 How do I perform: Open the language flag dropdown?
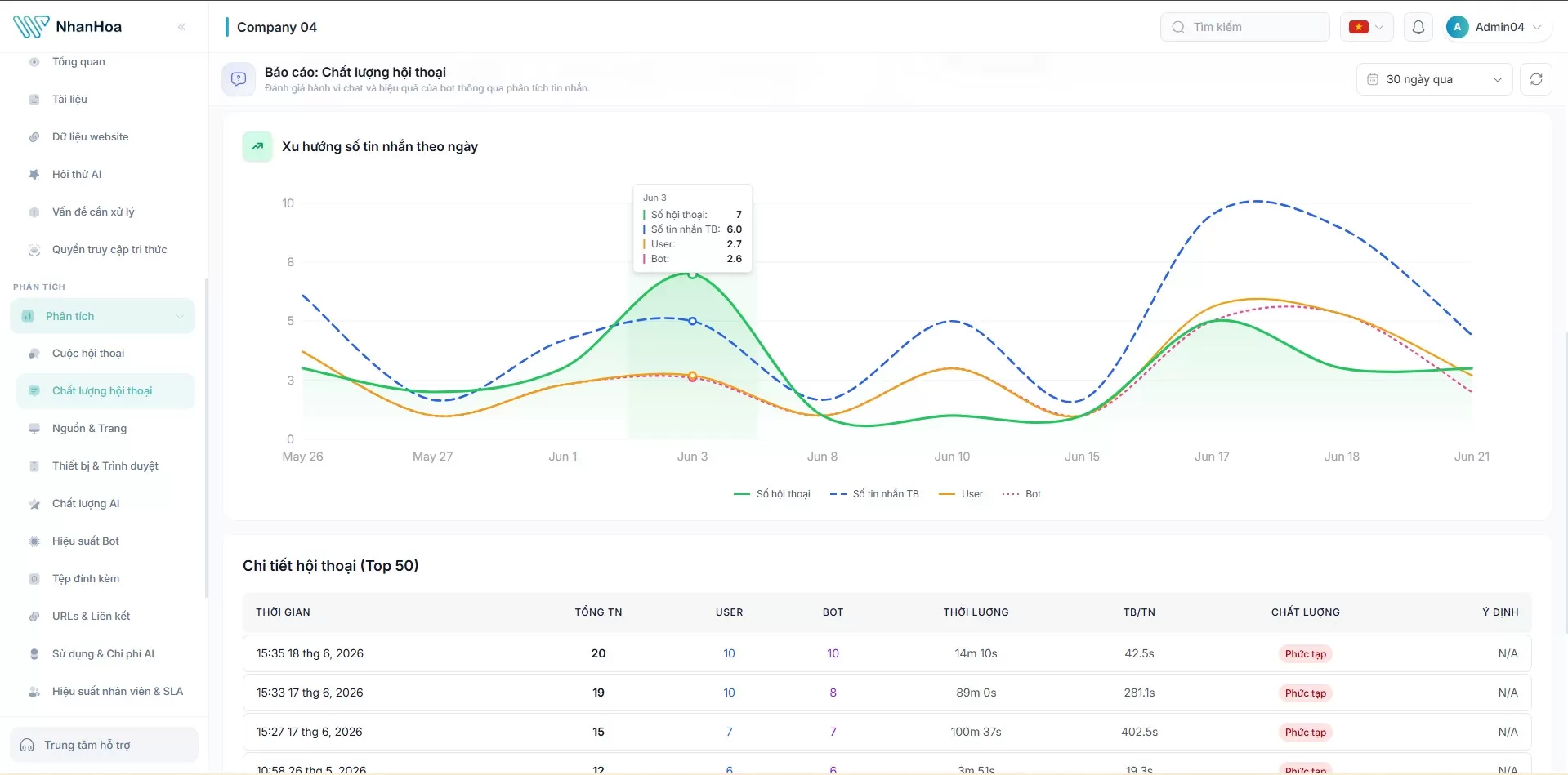(x=1367, y=27)
